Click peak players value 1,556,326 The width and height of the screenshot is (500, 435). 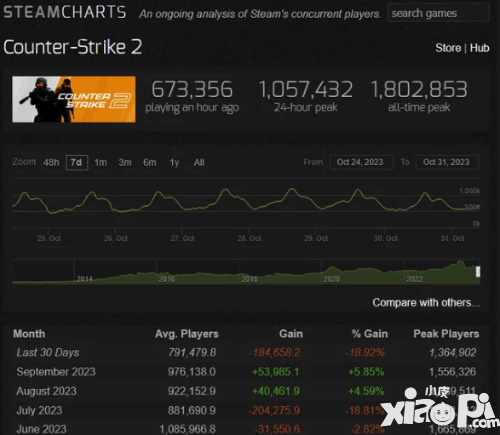point(453,372)
